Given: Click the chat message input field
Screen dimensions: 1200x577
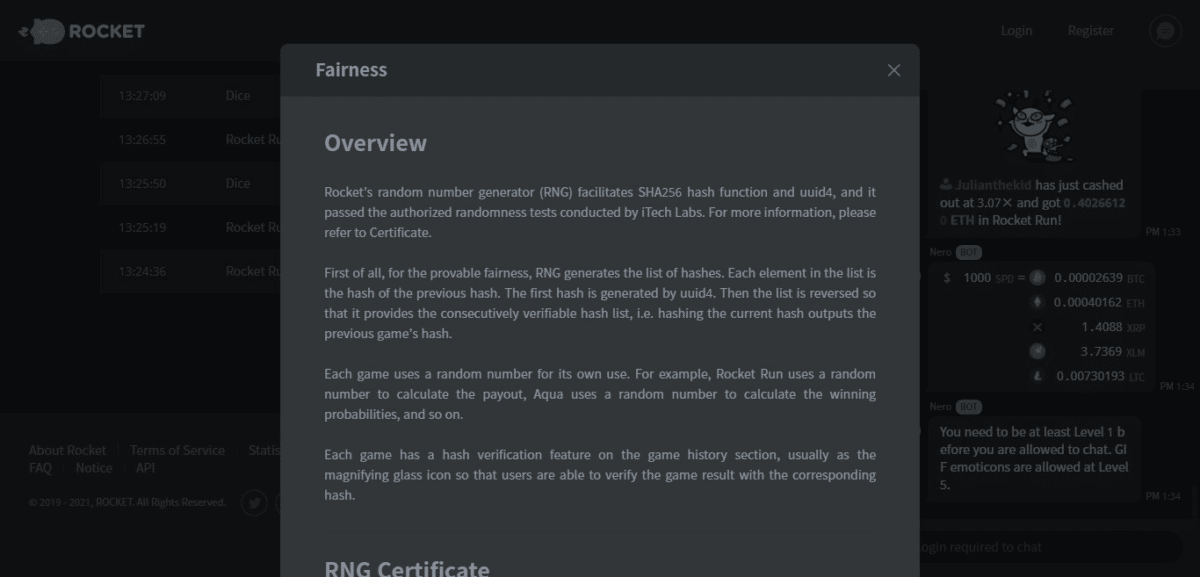Looking at the screenshot, I should pos(1040,547).
